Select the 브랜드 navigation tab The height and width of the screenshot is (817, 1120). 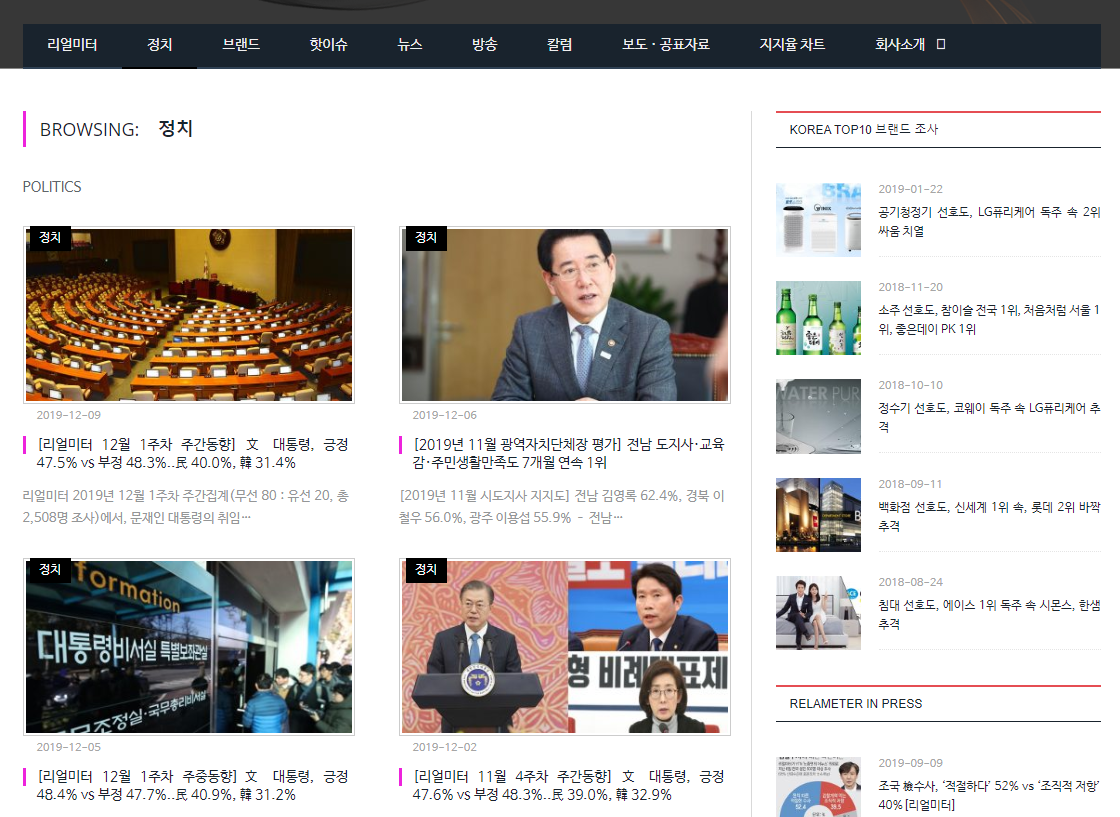click(241, 45)
